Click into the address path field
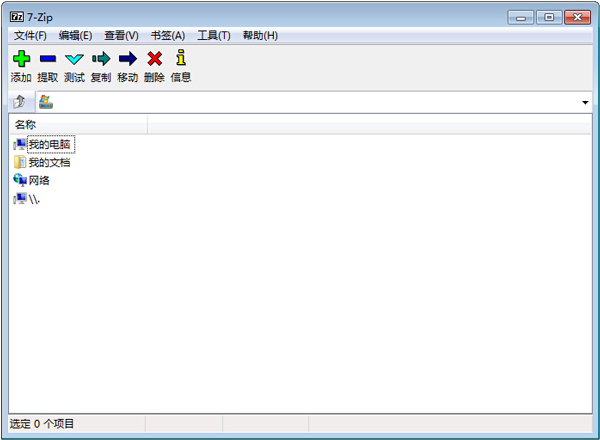 coord(314,102)
